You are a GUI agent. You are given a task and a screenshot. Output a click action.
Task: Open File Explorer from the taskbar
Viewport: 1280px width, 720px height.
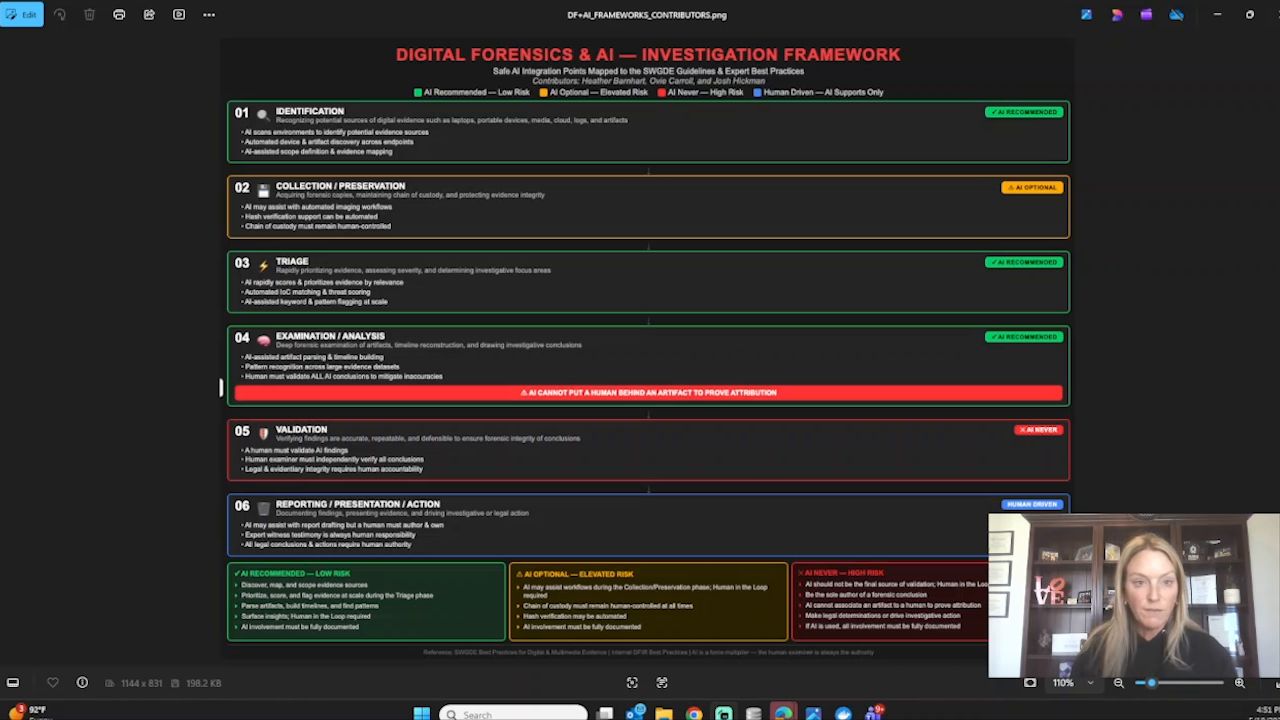click(x=664, y=713)
